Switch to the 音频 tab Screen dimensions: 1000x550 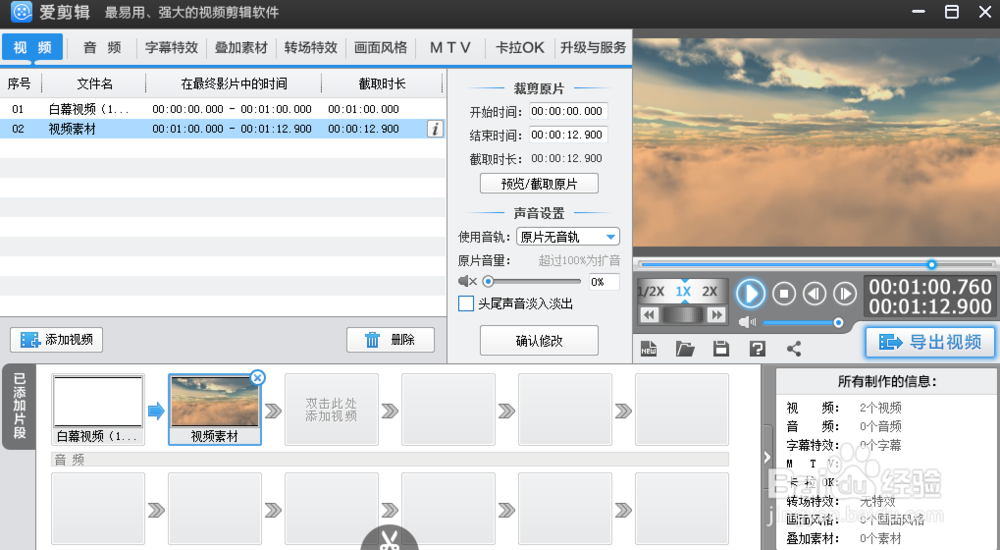coord(102,47)
